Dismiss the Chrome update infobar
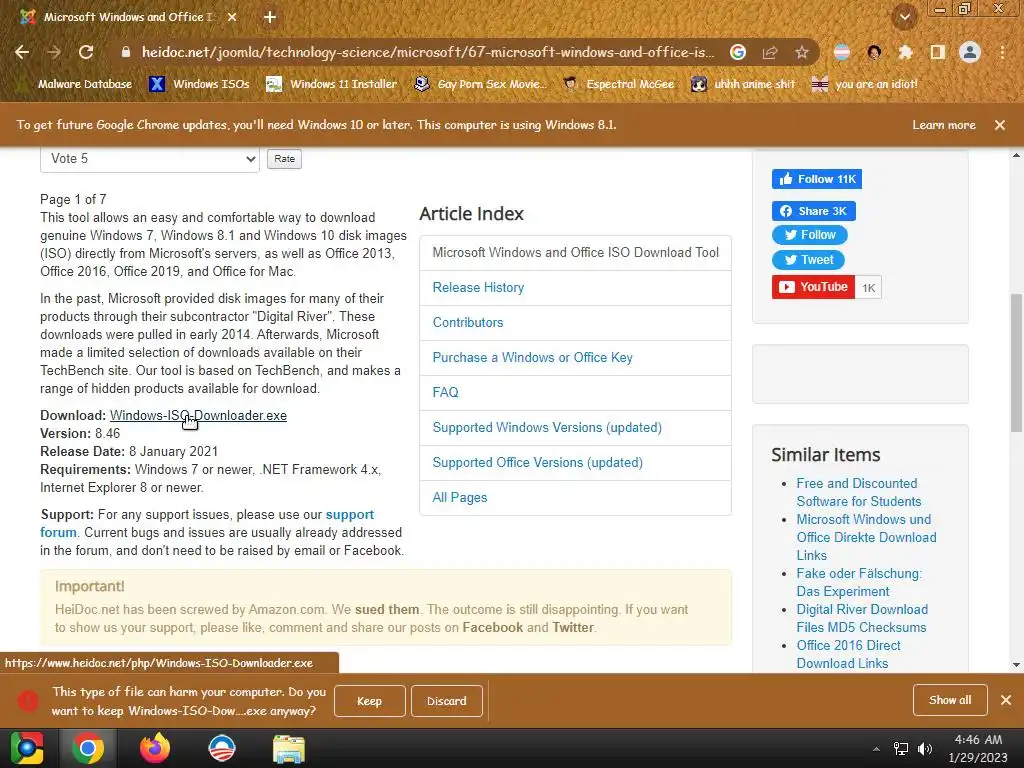The image size is (1024, 768). tap(1000, 125)
